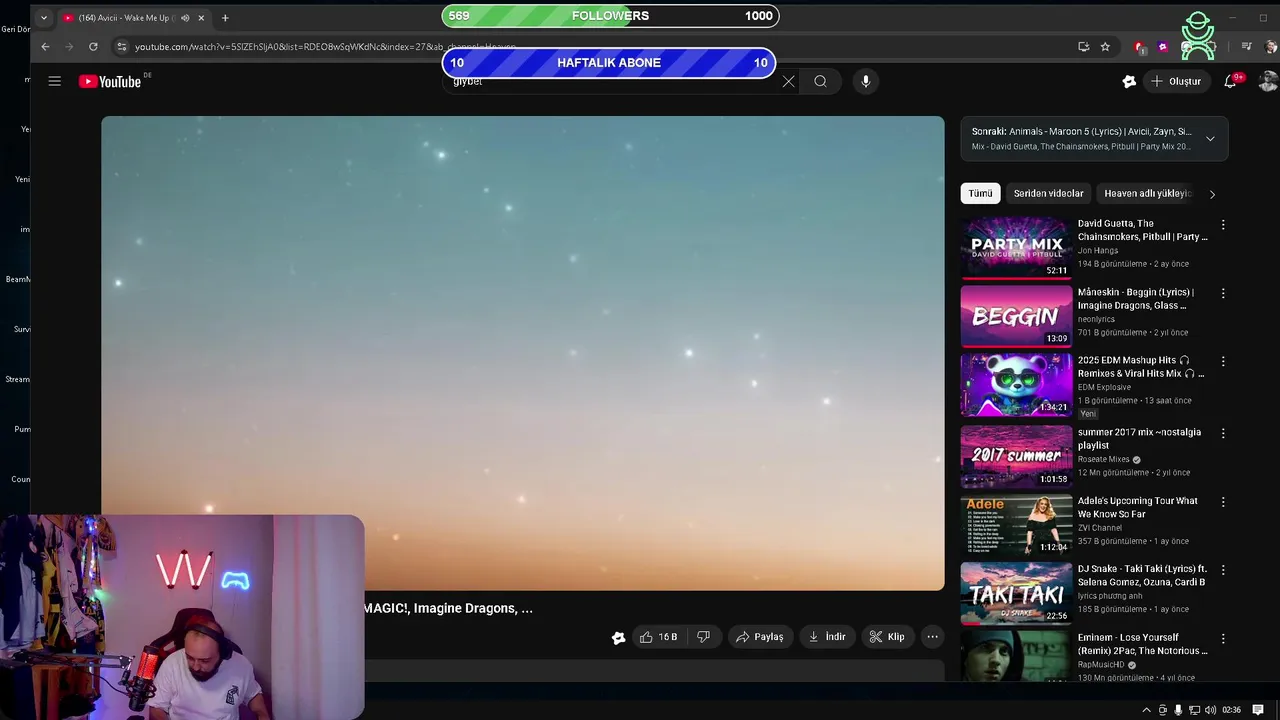Go to the YouTube home logo
The height and width of the screenshot is (720, 1280).
point(110,81)
